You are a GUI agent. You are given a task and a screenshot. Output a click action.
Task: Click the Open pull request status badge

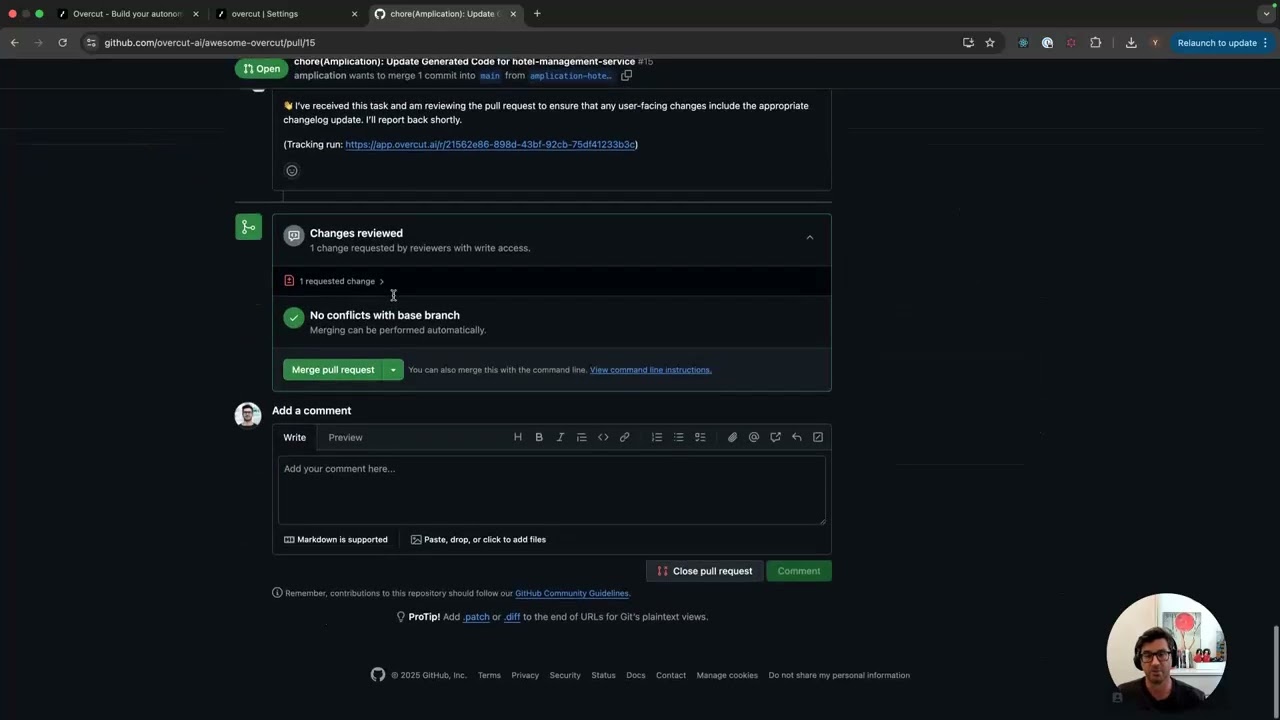coord(261,69)
